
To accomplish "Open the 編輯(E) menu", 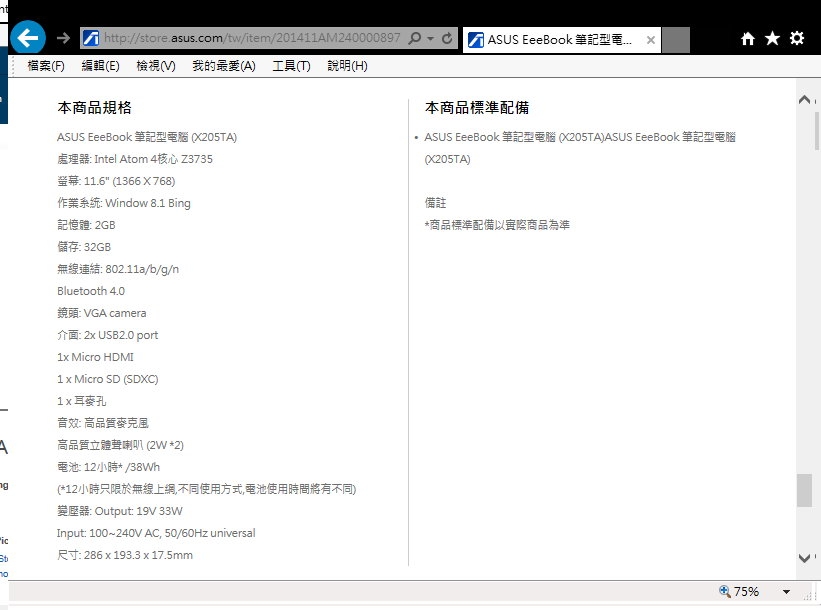I will 101,66.
